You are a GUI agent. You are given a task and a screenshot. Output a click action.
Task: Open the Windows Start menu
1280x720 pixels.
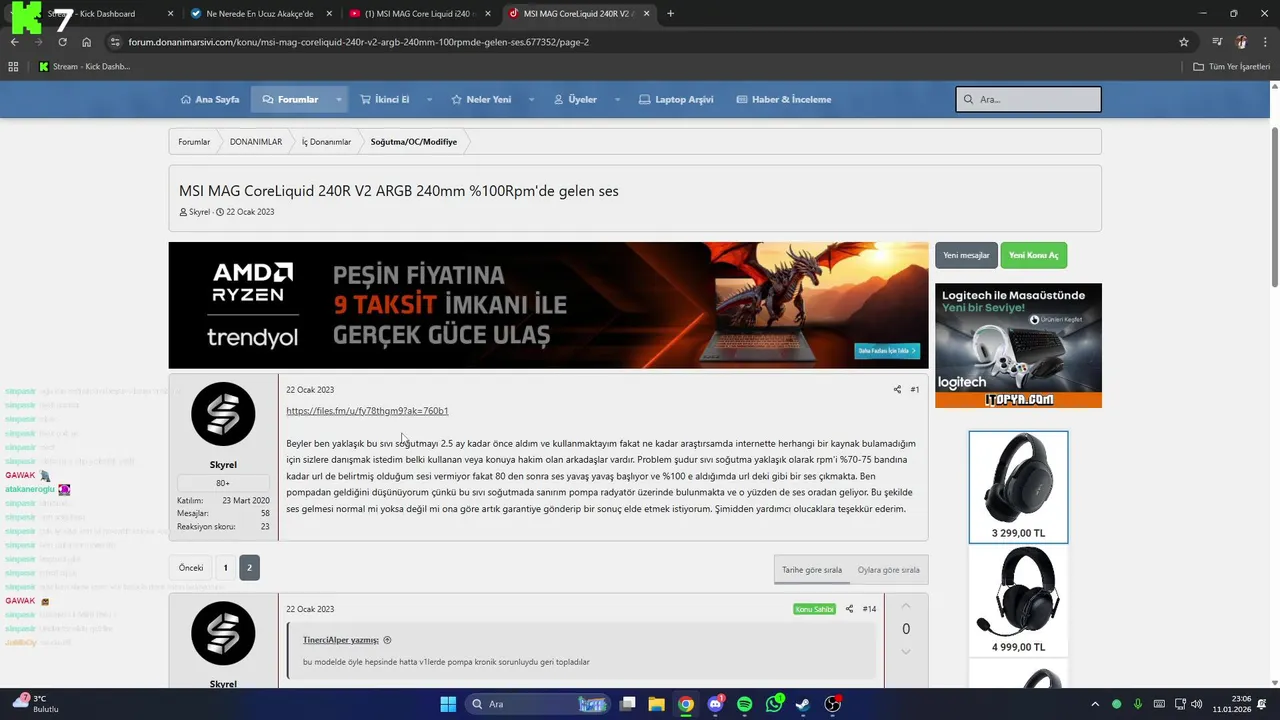tap(448, 704)
